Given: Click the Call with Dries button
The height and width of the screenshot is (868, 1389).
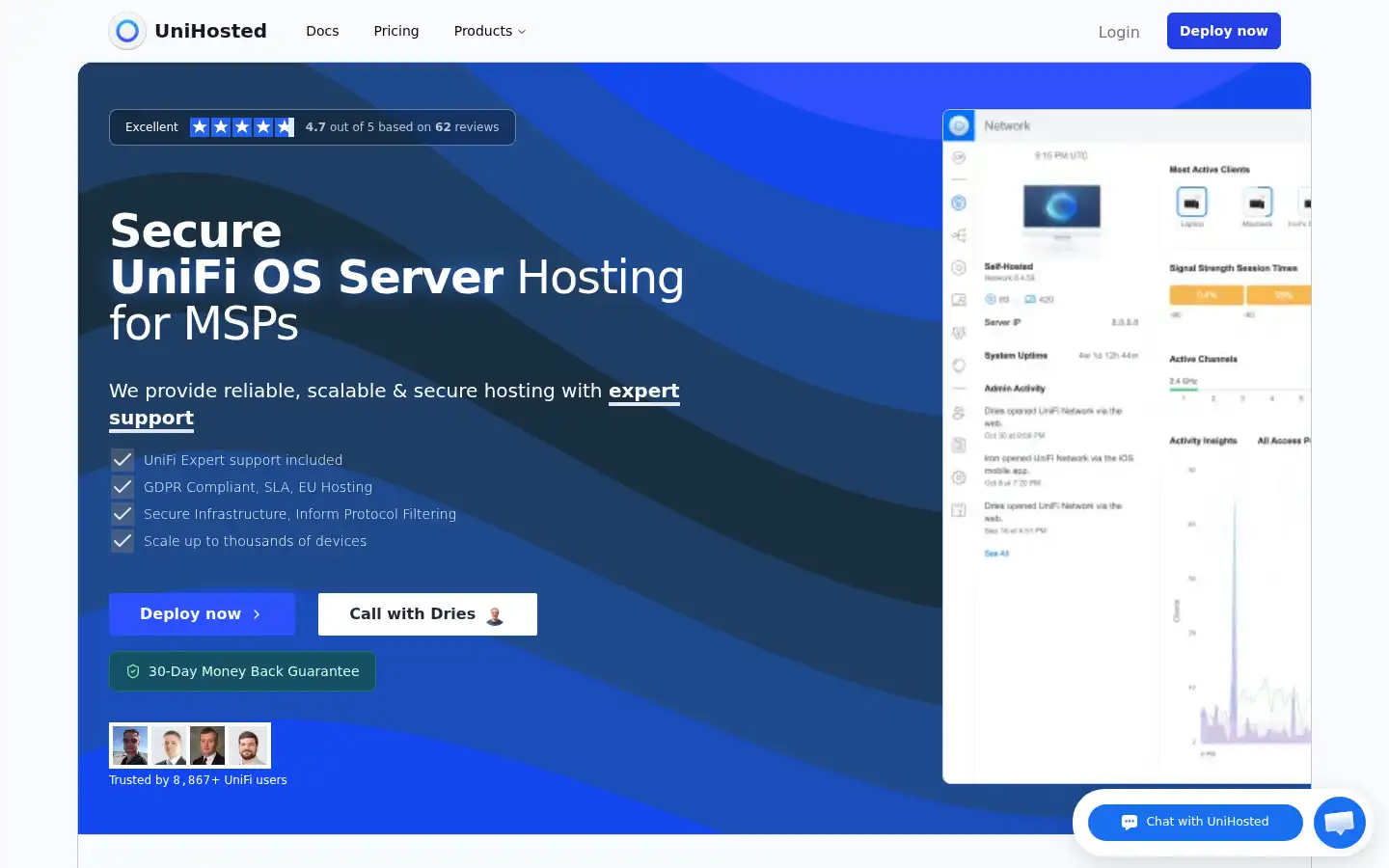Looking at the screenshot, I should (427, 614).
